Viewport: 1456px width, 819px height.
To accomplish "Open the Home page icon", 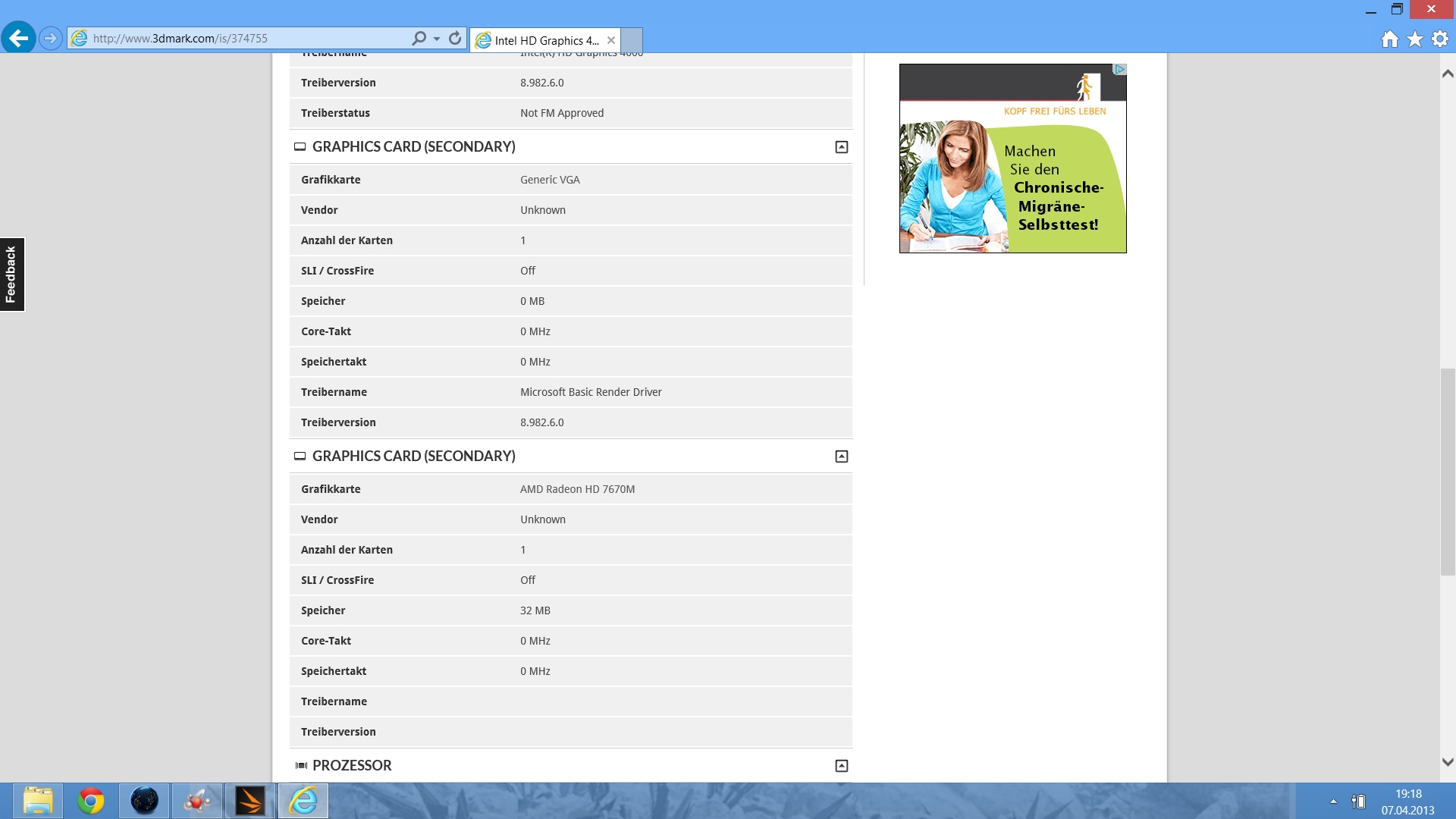I will click(1389, 39).
